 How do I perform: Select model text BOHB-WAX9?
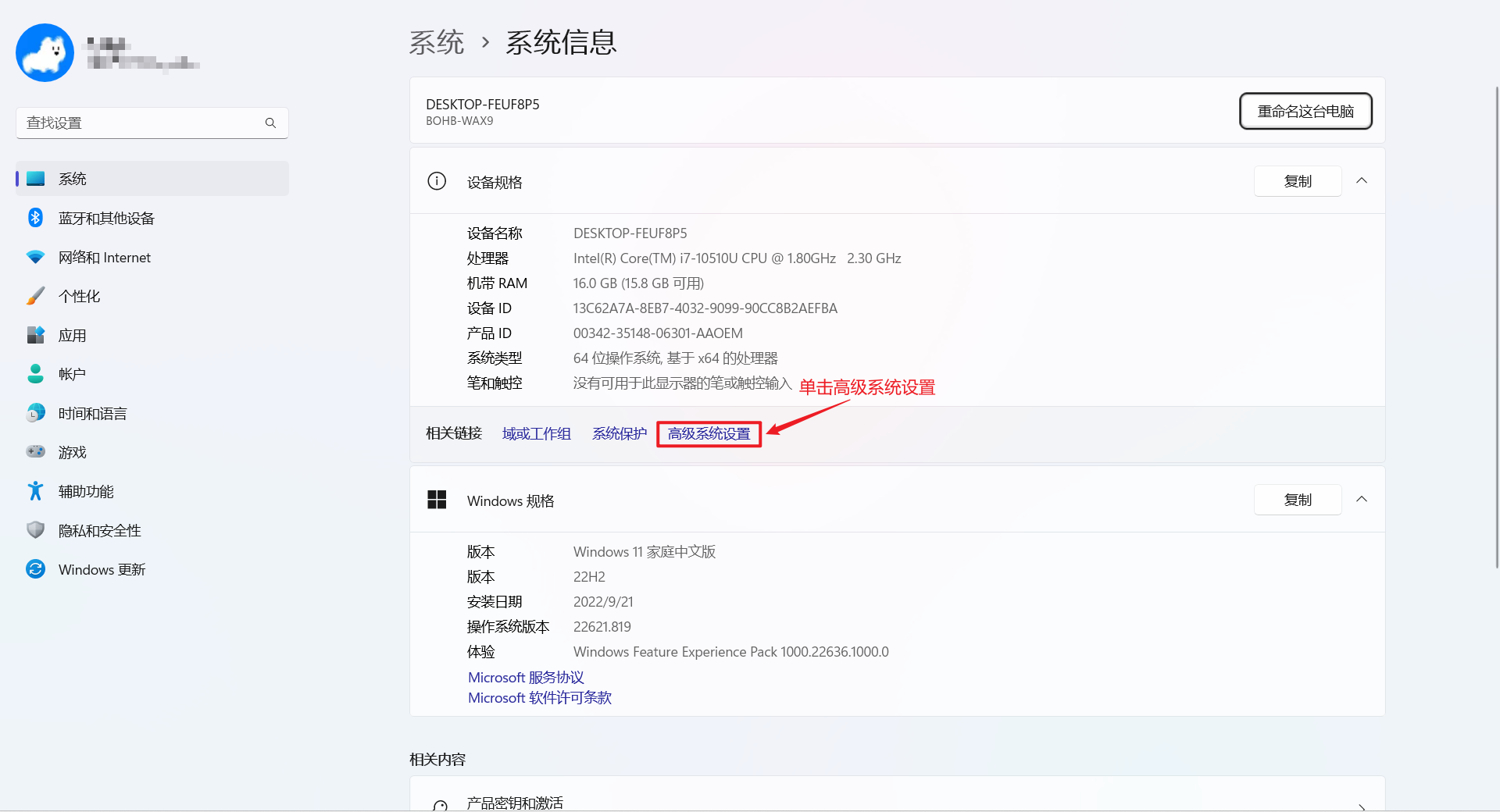click(459, 121)
